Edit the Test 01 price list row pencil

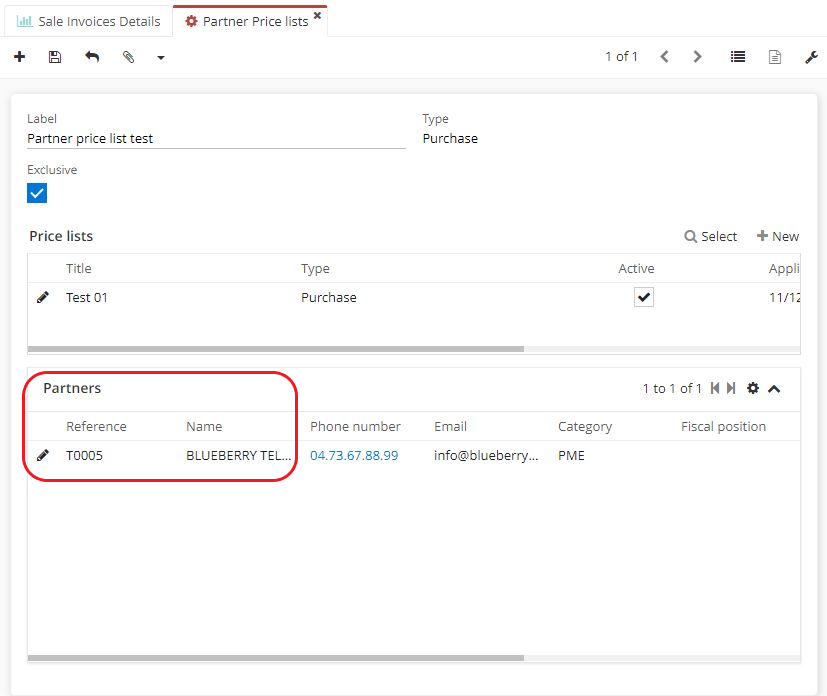(x=43, y=297)
